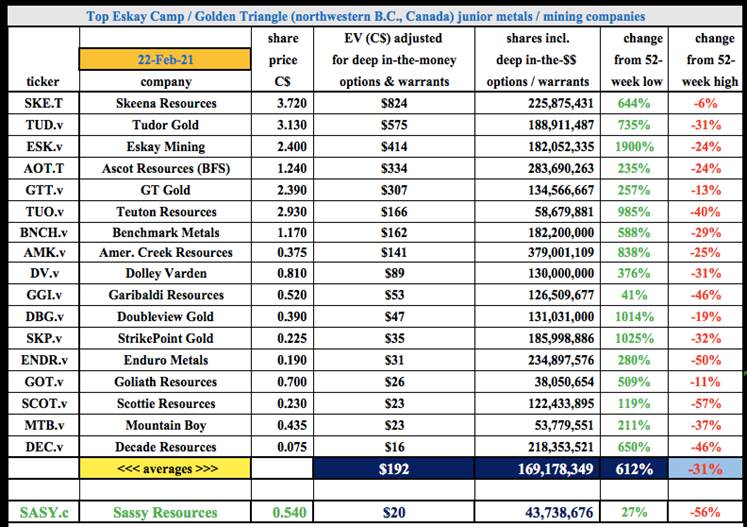Click the DV.v ticker cell

(x=43, y=274)
